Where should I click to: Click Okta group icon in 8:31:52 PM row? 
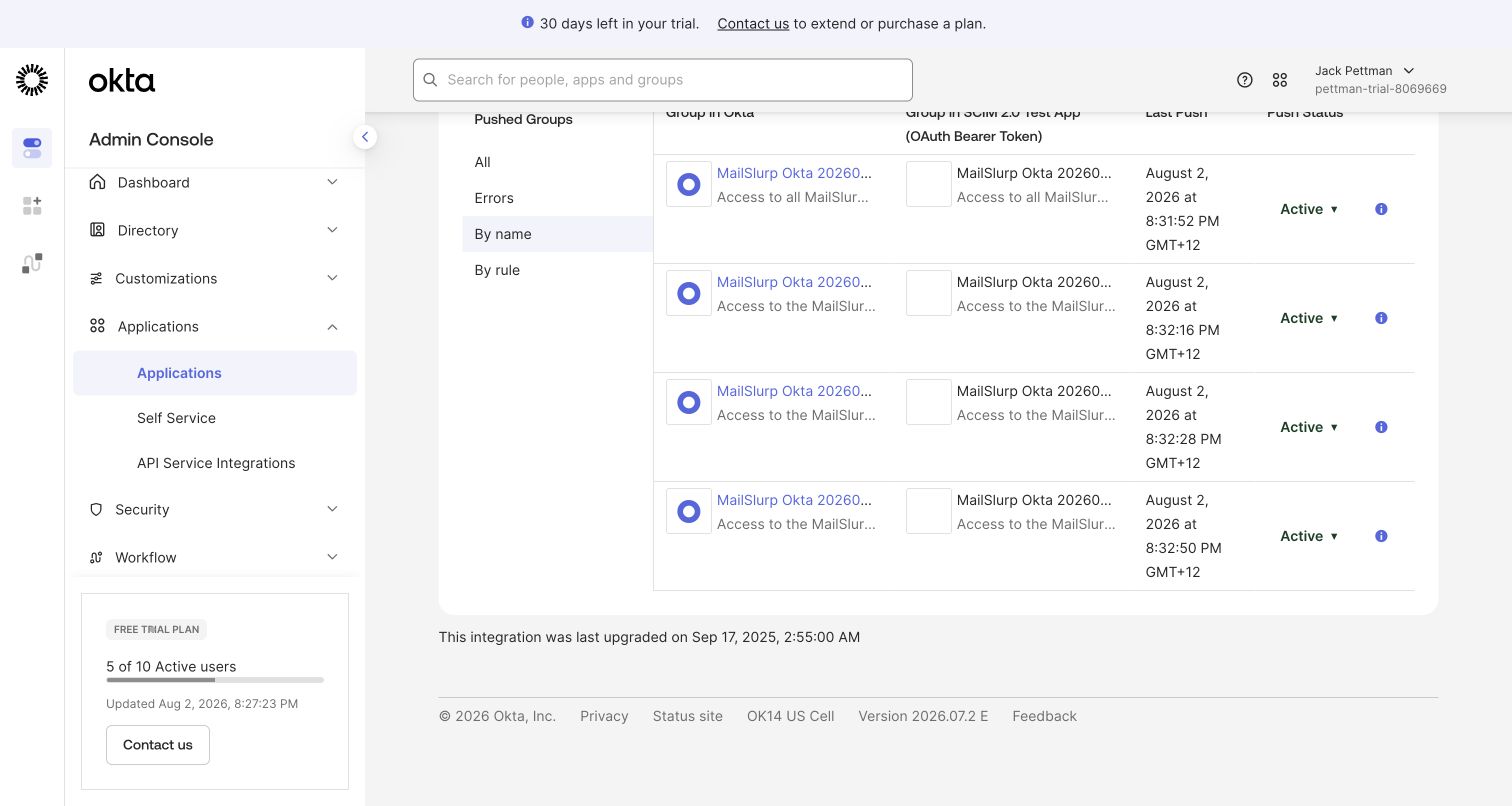click(689, 184)
